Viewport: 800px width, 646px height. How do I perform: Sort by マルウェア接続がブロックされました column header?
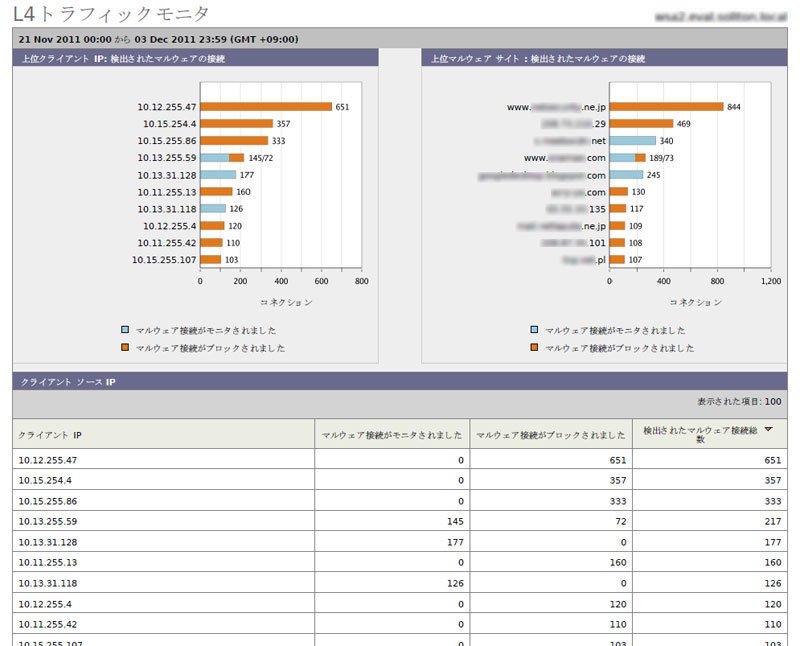(551, 435)
